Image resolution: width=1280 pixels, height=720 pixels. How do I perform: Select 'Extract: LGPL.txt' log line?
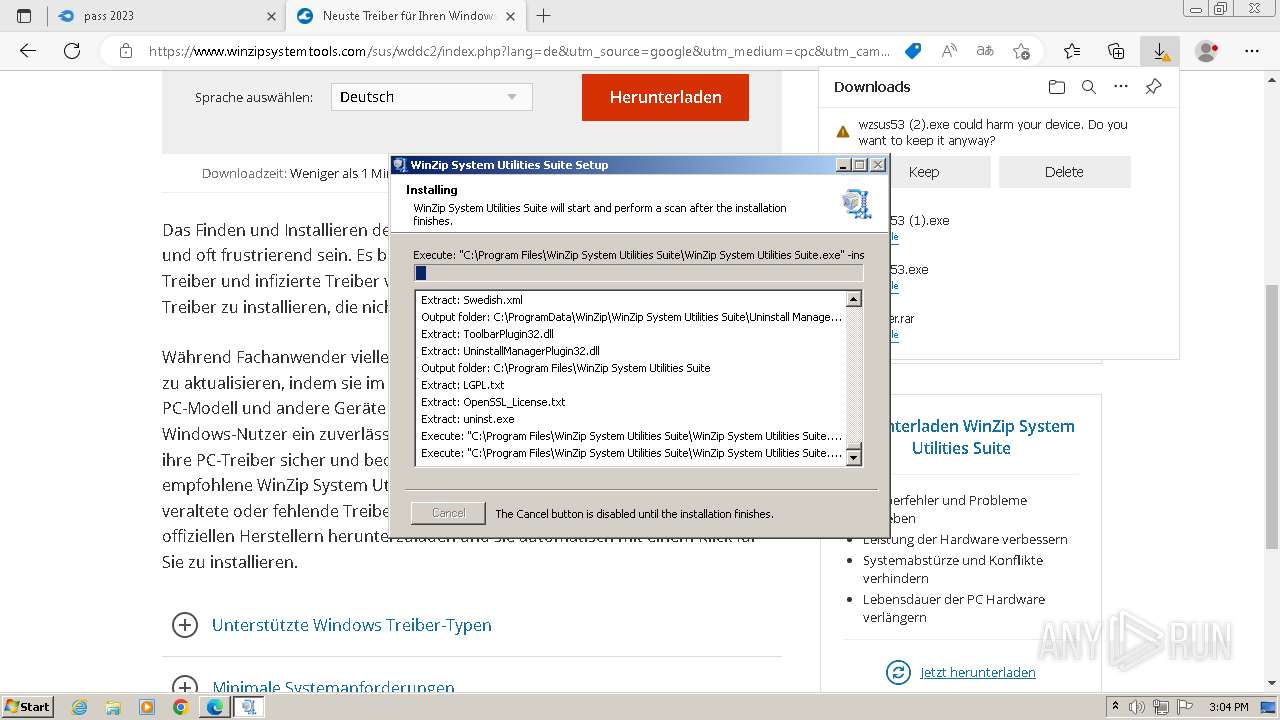[462, 385]
